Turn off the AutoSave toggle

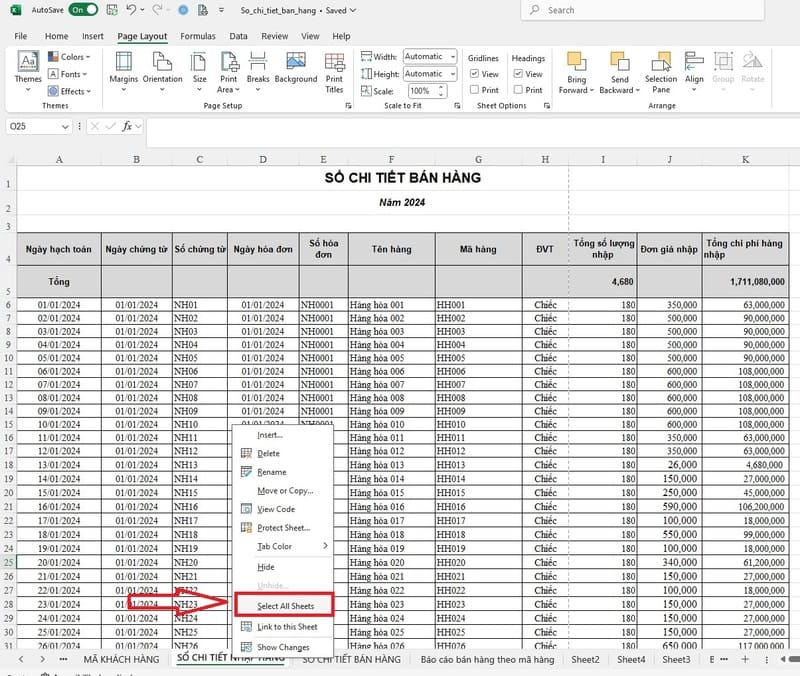click(x=84, y=10)
